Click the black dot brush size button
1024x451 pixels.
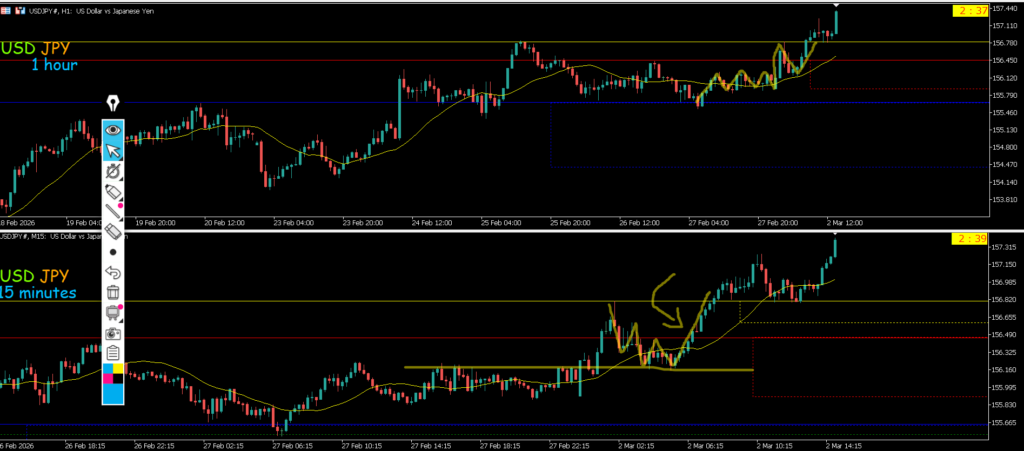113,252
